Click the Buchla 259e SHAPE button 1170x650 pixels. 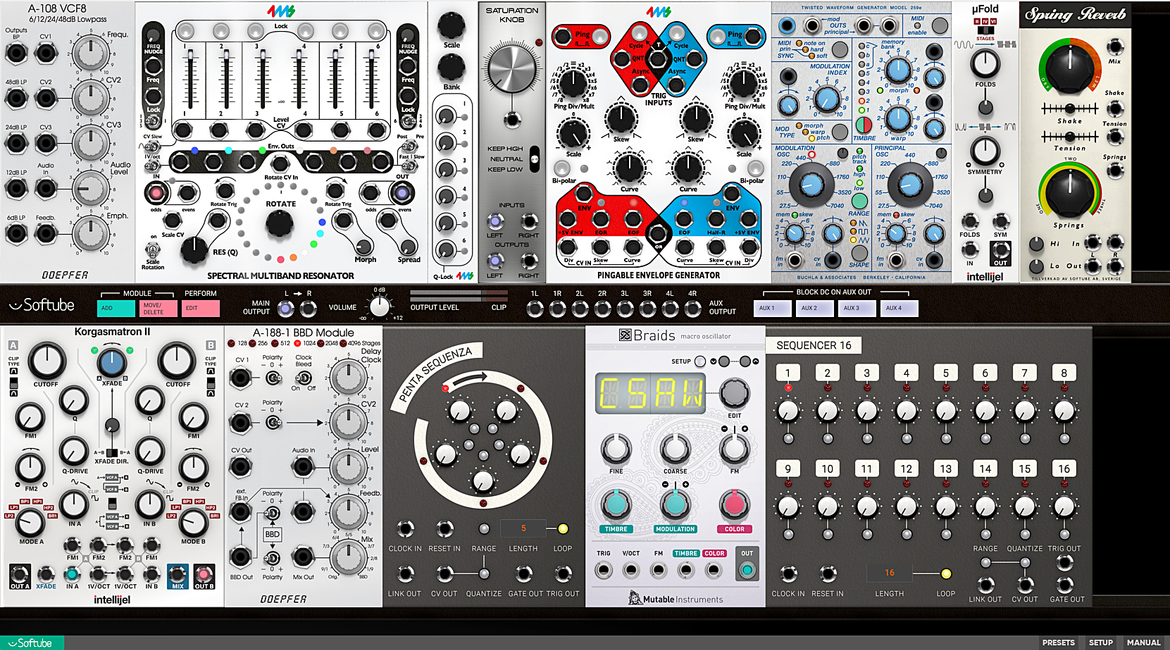click(x=860, y=252)
